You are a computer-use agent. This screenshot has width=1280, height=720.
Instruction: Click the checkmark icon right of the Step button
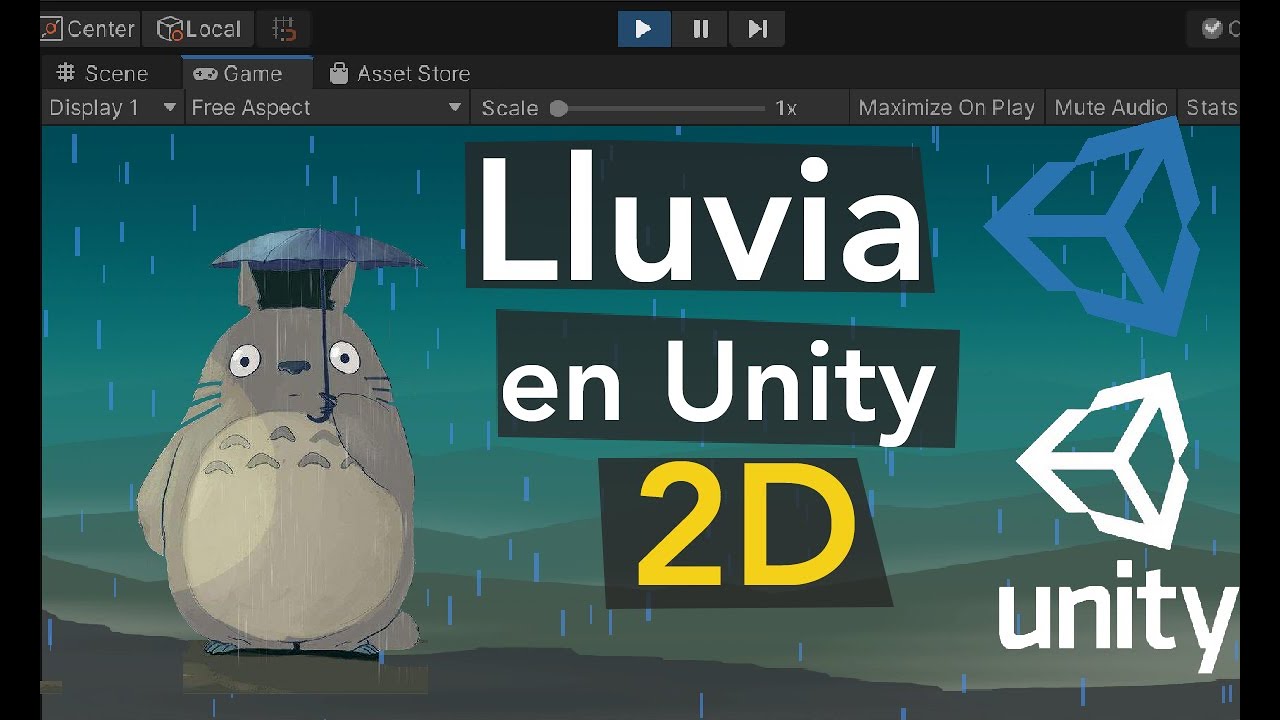click(x=1212, y=29)
